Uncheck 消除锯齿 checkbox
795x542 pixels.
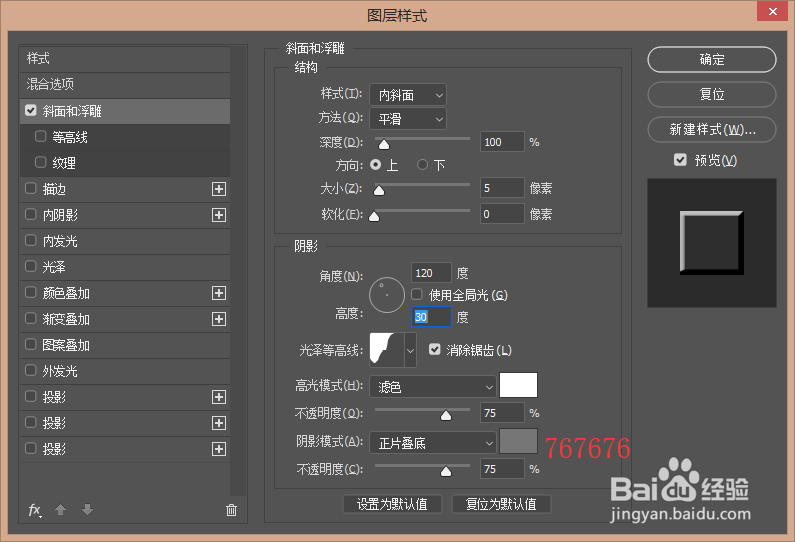435,349
